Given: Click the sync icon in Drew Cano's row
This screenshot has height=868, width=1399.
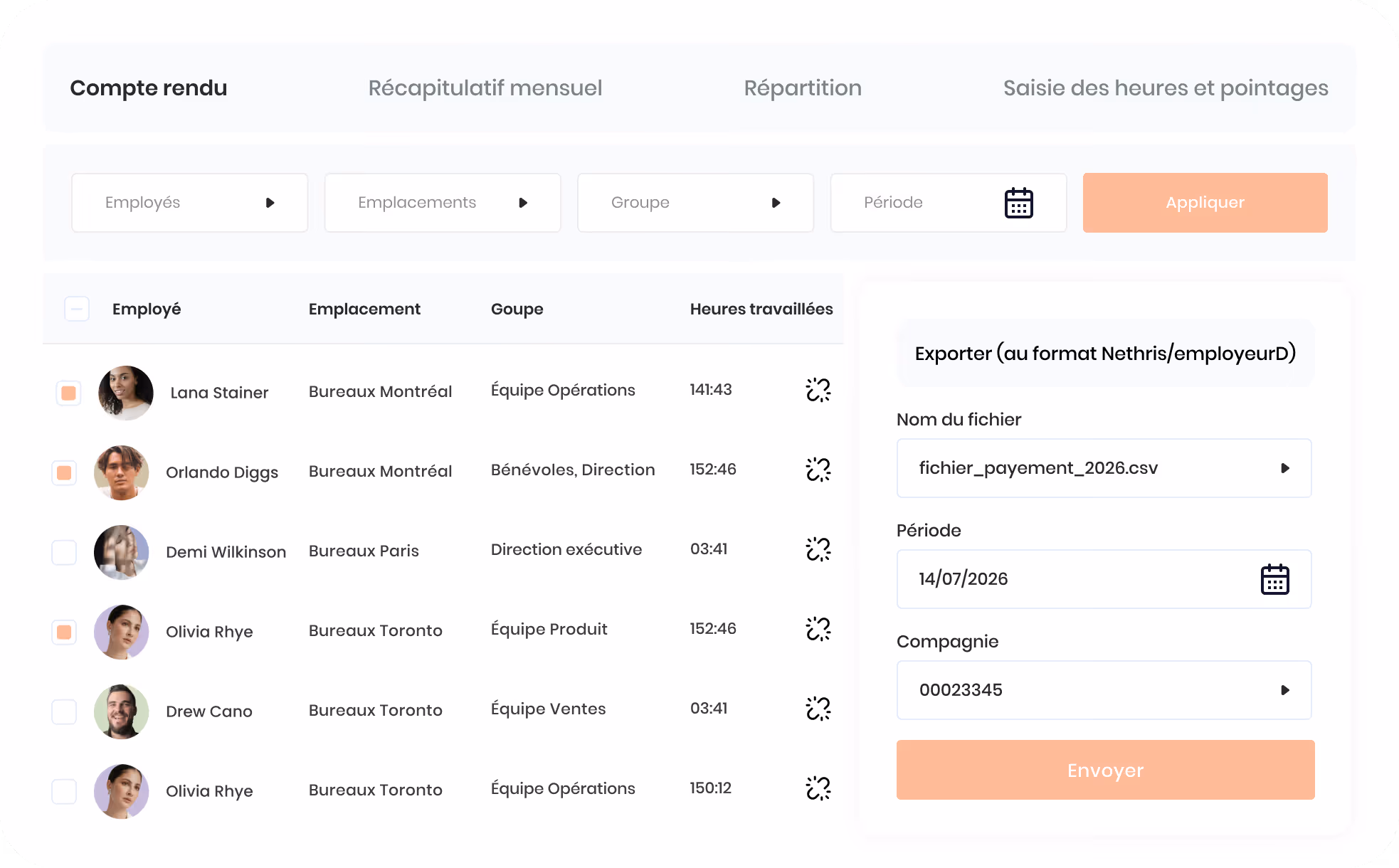Looking at the screenshot, I should tap(818, 709).
